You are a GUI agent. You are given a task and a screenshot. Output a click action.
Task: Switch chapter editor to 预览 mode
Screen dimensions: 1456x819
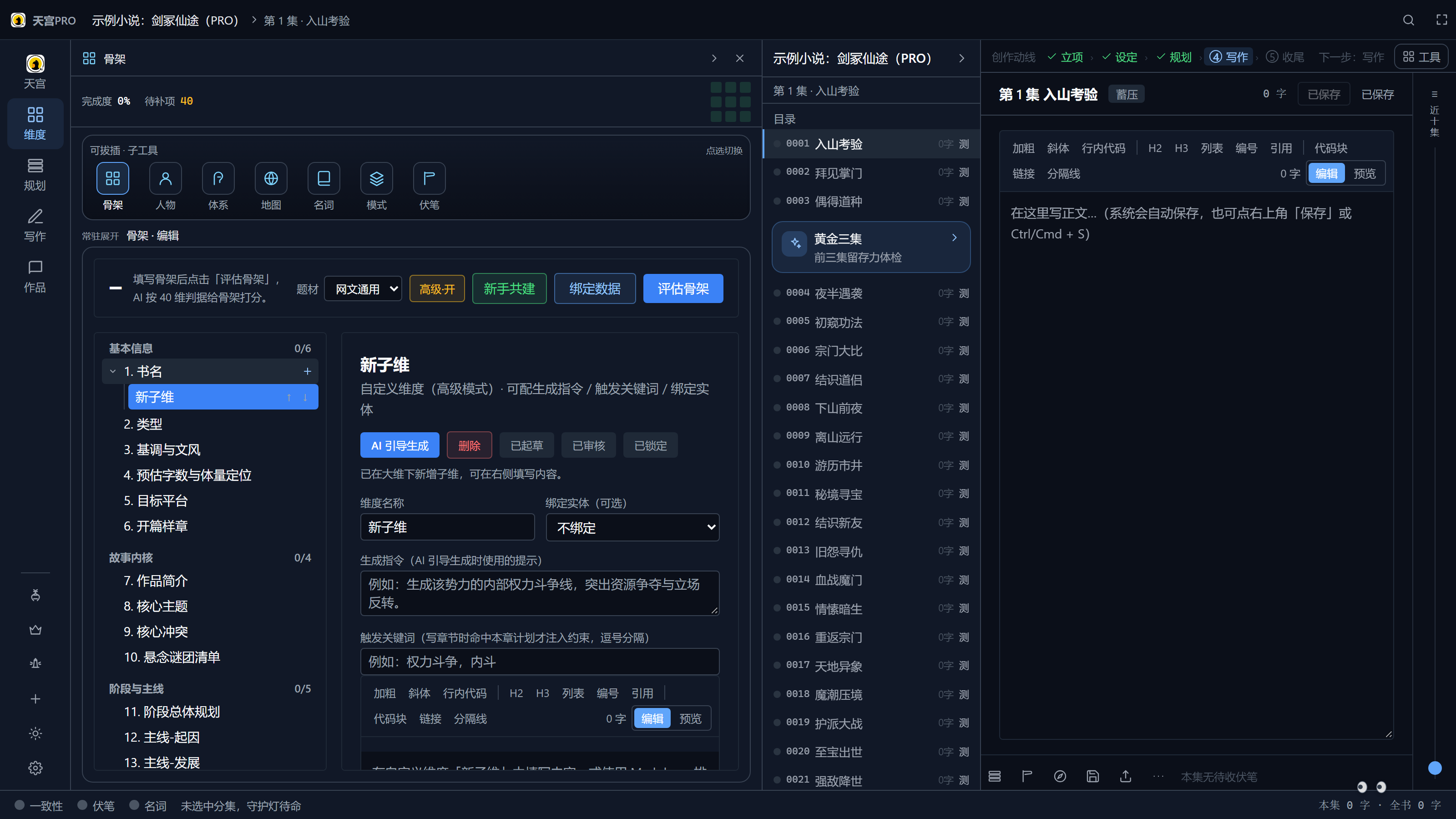click(1365, 173)
